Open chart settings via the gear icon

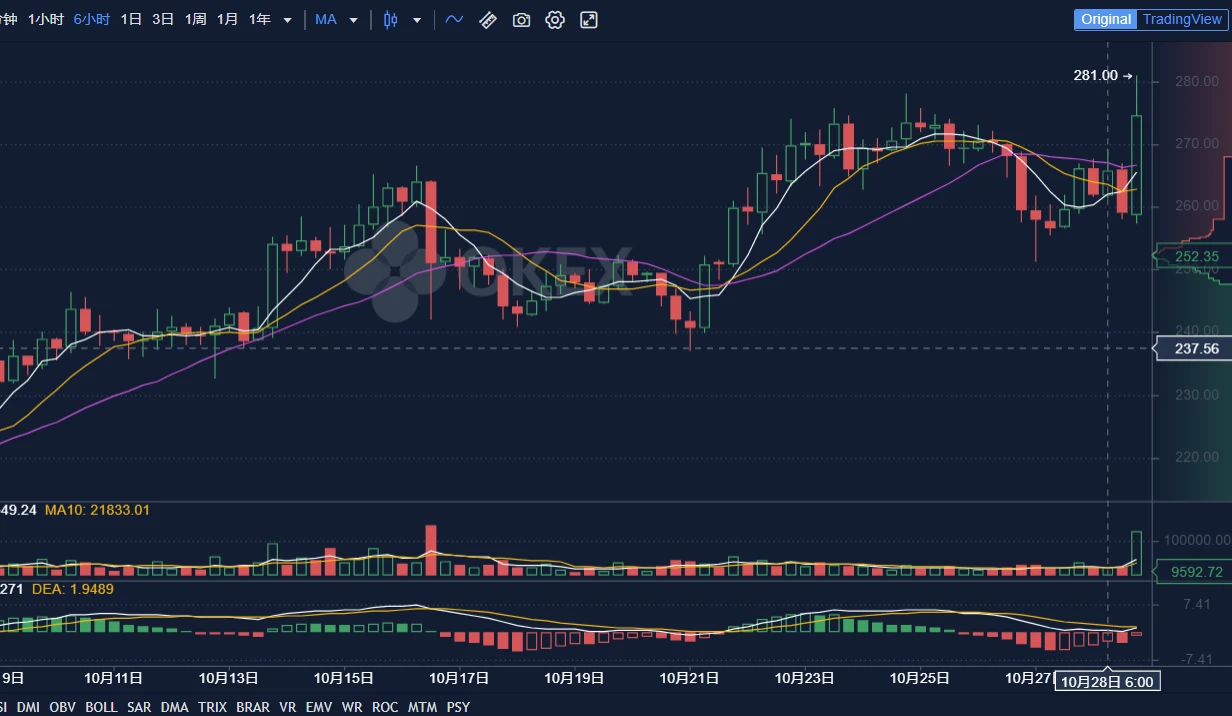(555, 19)
